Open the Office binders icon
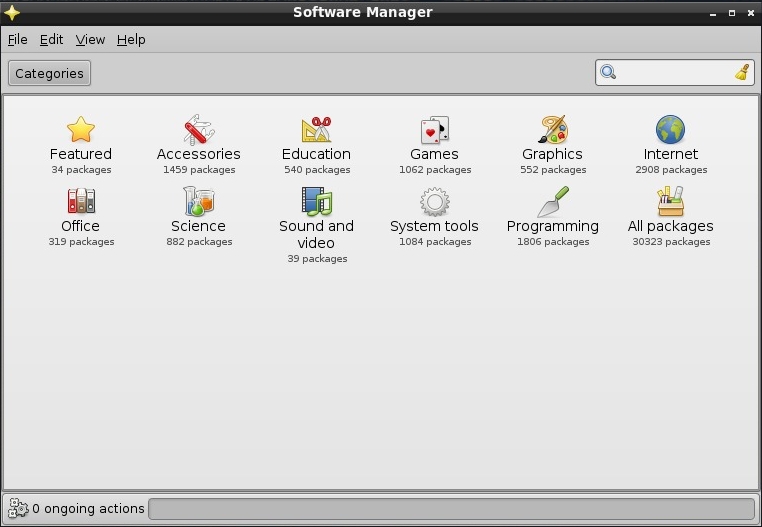Screen dimensions: 762x527 pyautogui.click(x=81, y=201)
